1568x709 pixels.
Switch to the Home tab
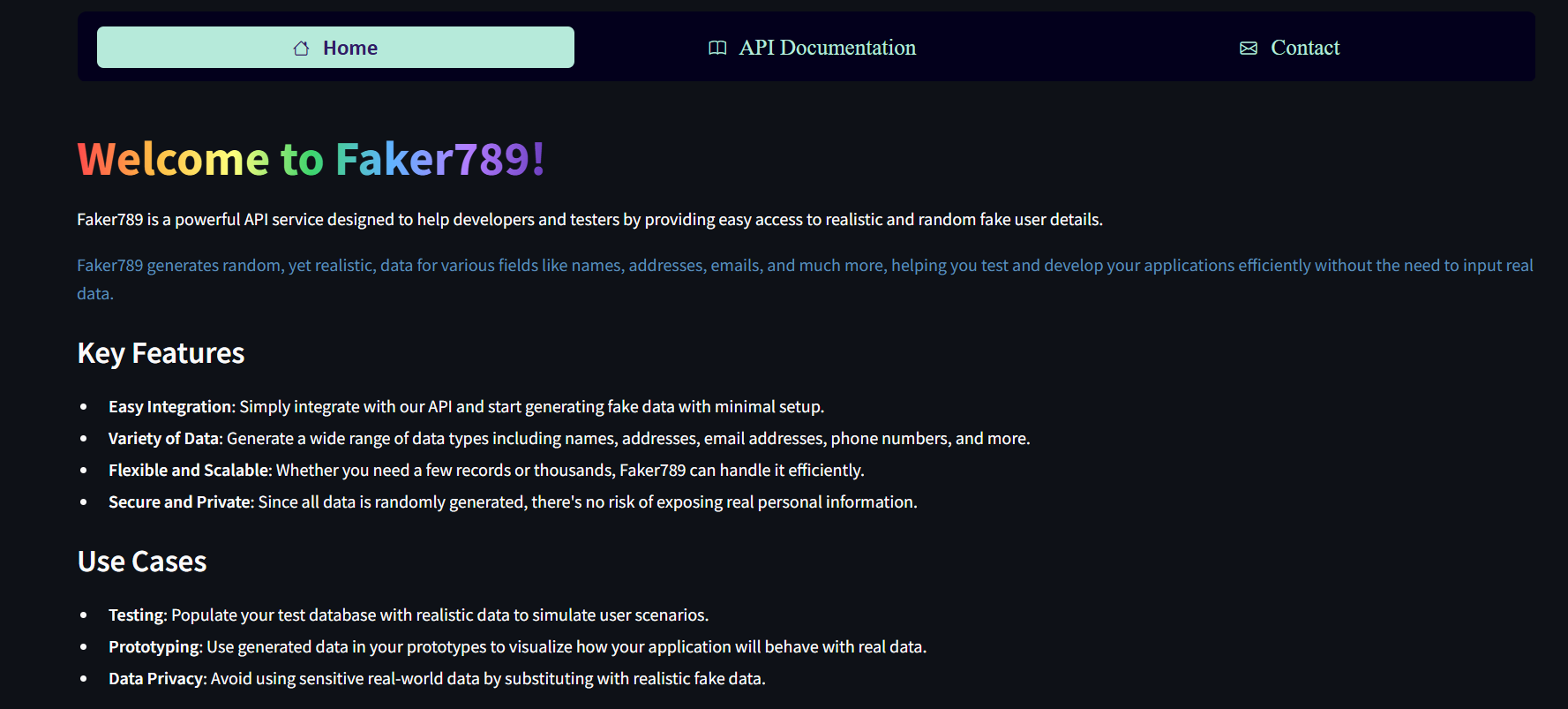(335, 48)
